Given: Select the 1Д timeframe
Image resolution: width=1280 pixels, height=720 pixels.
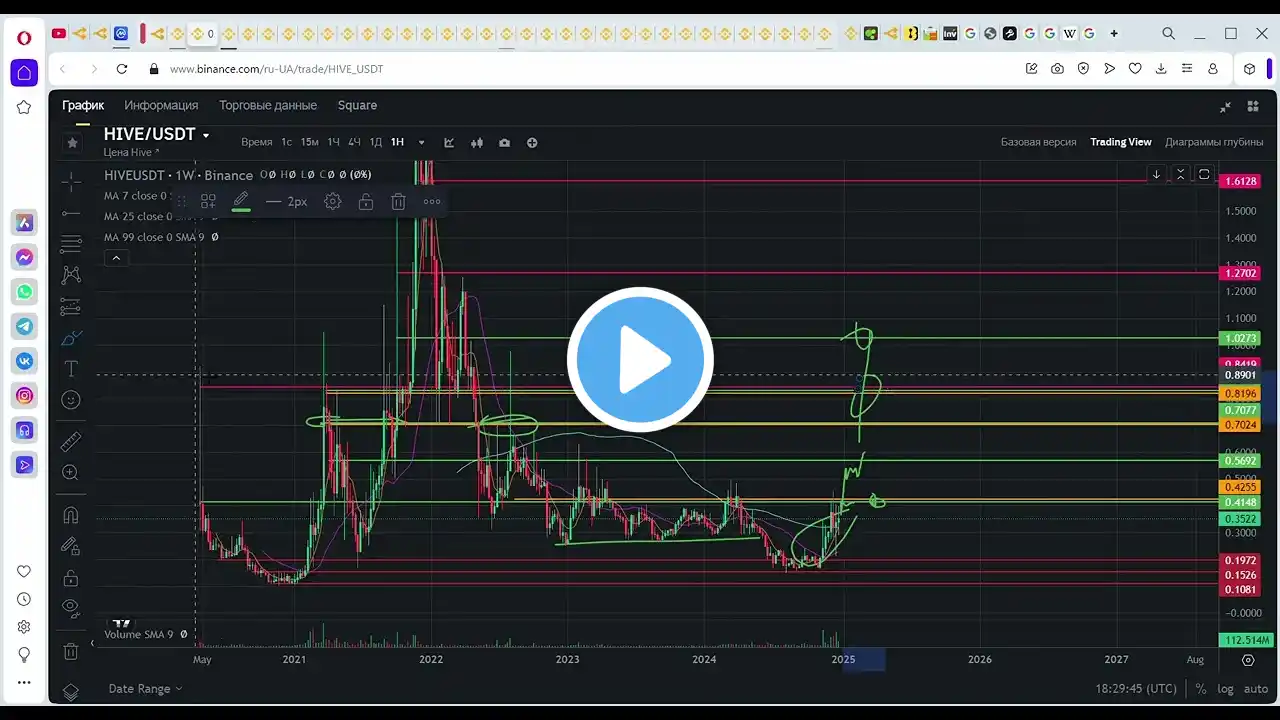Looking at the screenshot, I should [x=376, y=142].
